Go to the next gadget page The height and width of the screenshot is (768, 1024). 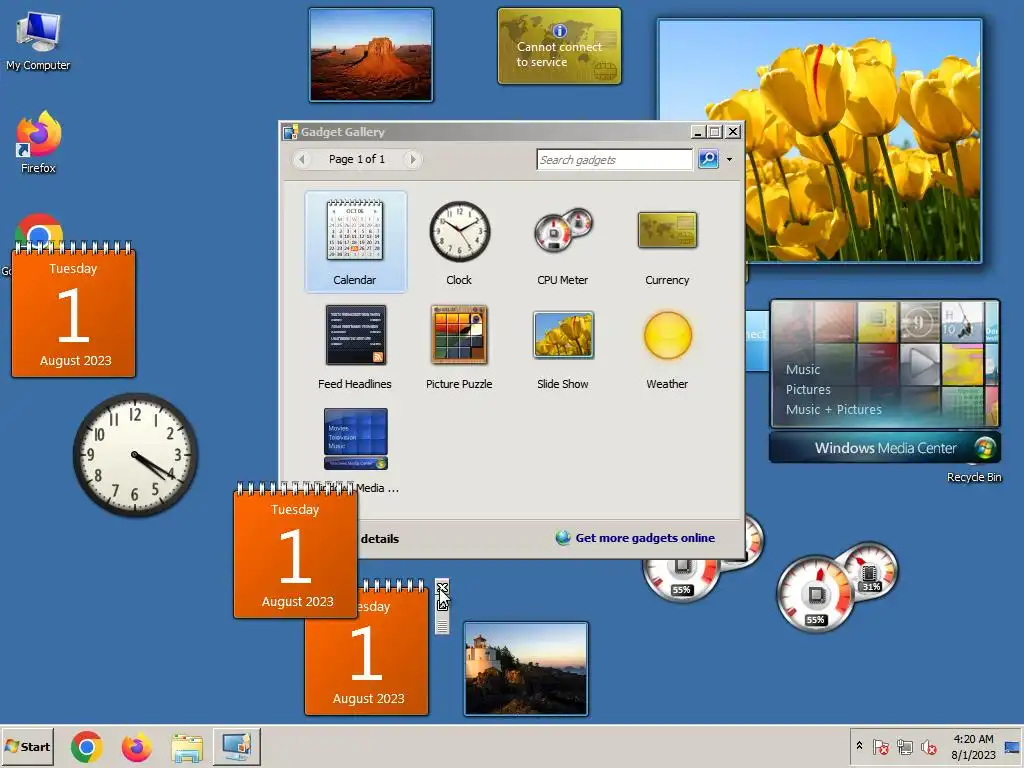click(x=412, y=159)
